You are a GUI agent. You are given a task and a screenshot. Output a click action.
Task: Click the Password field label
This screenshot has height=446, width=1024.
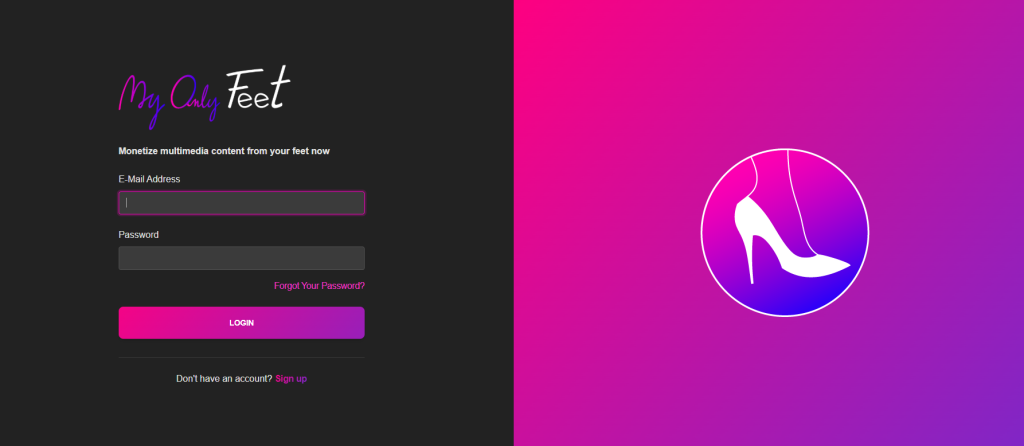tap(138, 234)
